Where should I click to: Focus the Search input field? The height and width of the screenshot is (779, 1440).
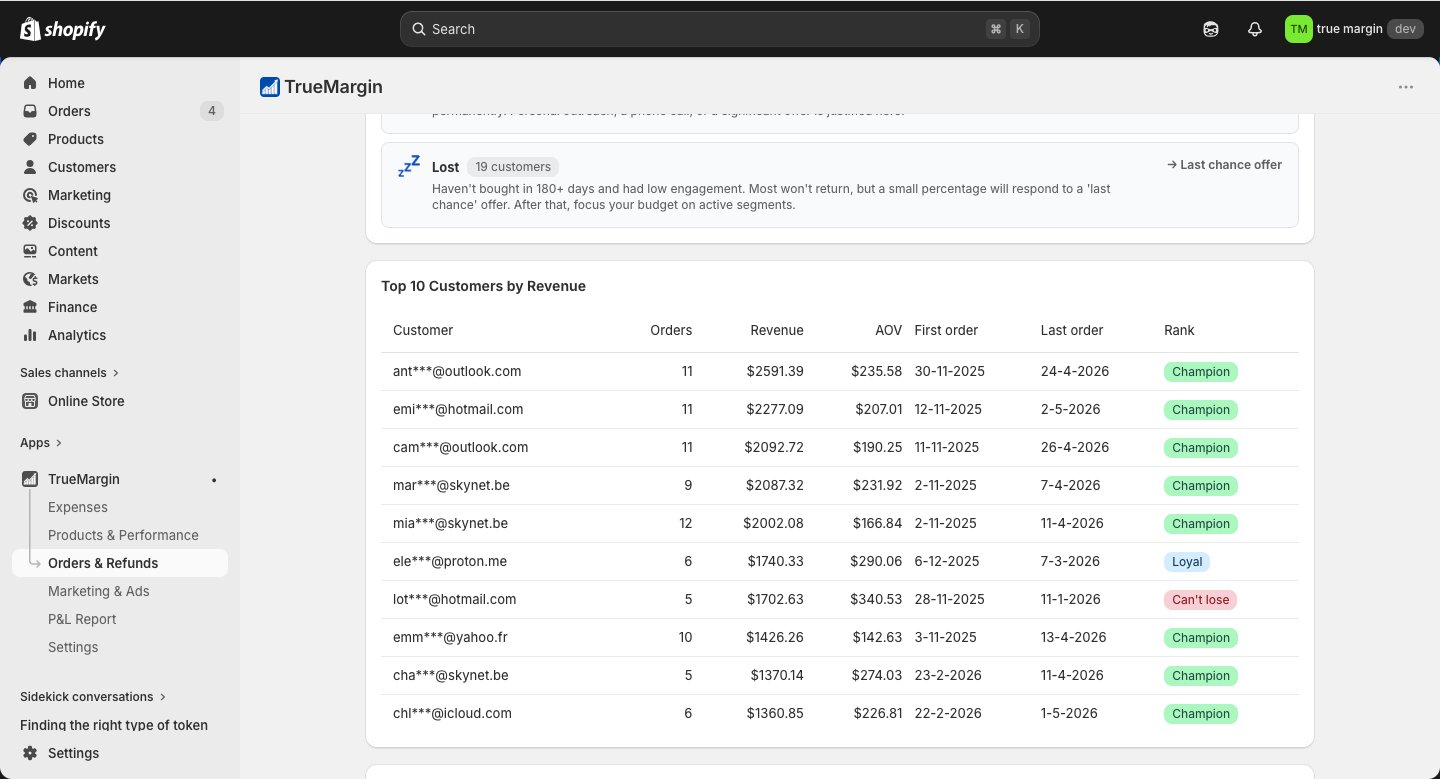720,29
